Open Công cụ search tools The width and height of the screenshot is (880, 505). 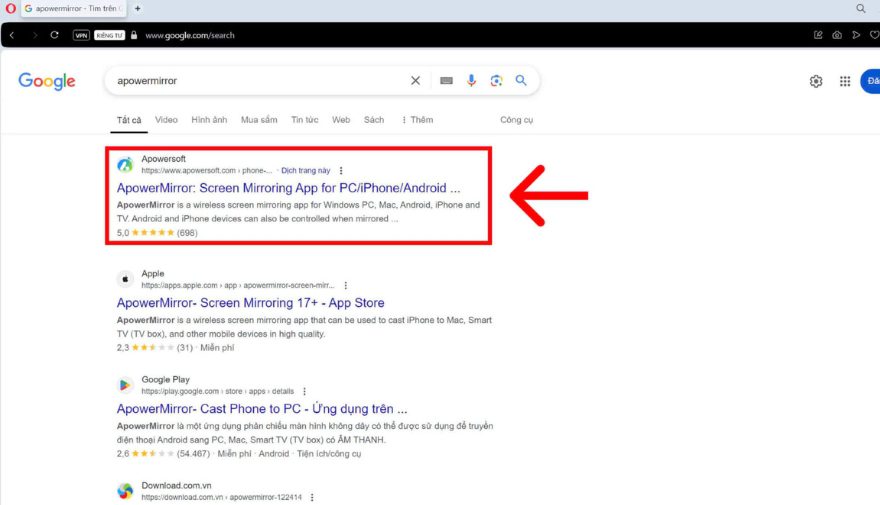click(516, 120)
